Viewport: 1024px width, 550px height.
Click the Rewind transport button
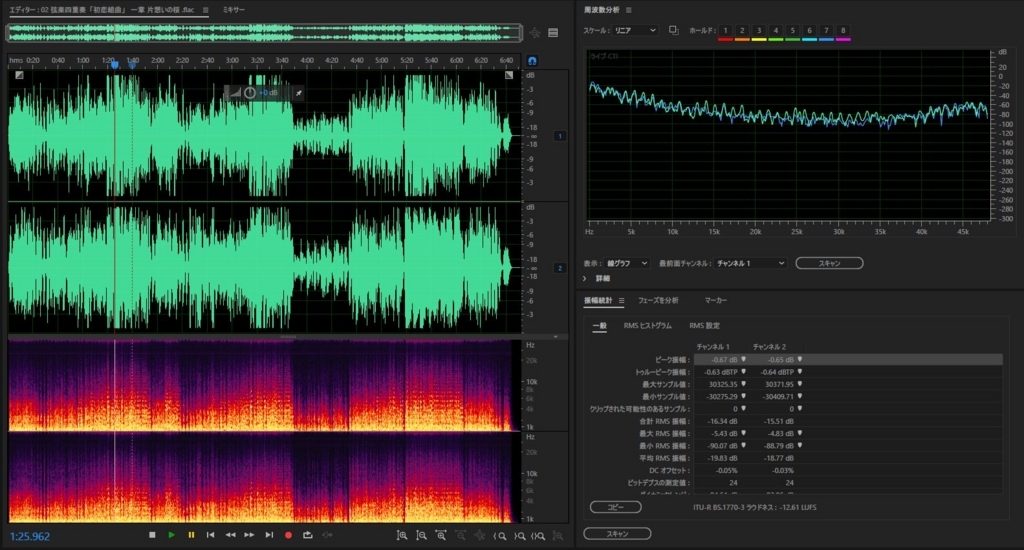click(x=231, y=535)
